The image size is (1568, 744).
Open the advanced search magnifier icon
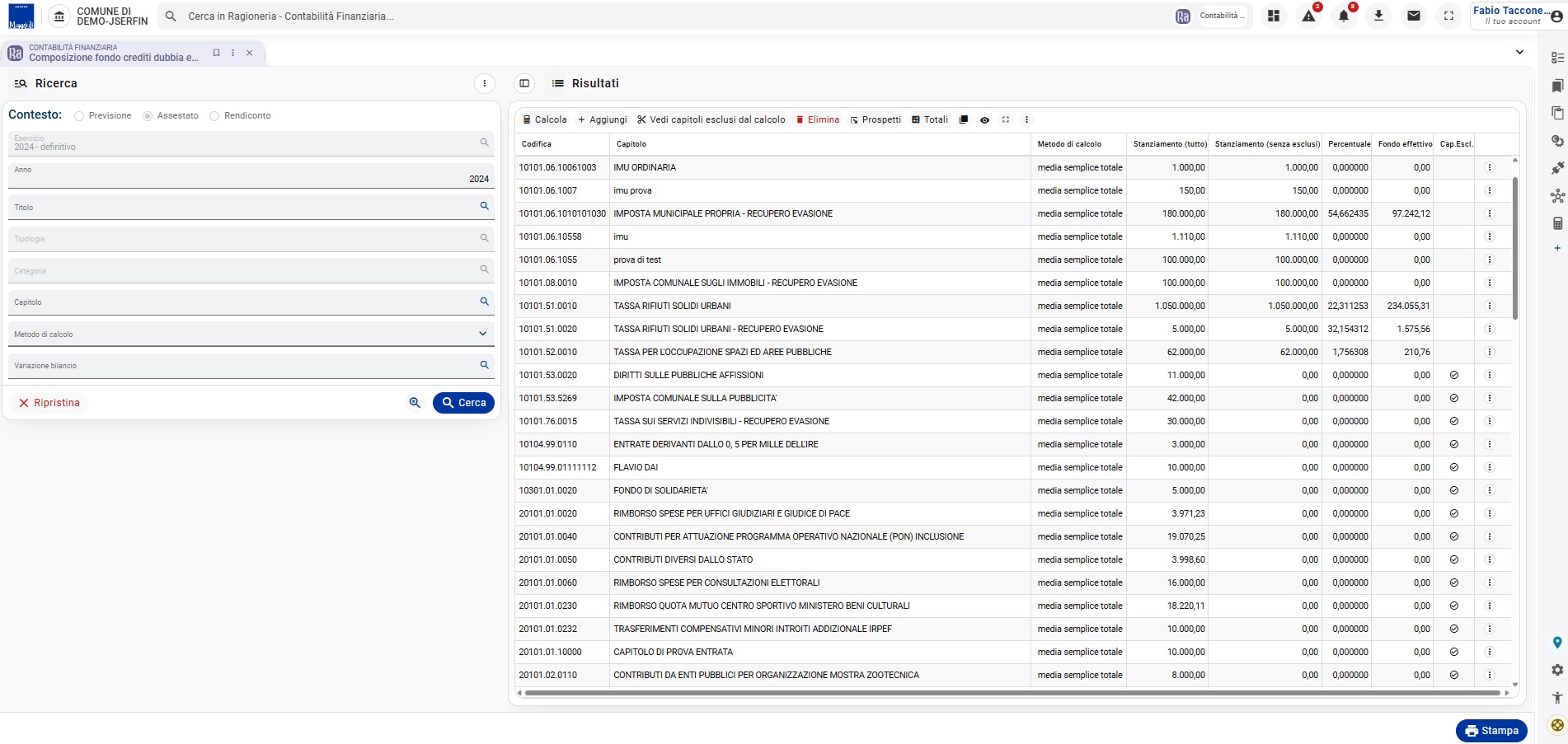pos(415,403)
